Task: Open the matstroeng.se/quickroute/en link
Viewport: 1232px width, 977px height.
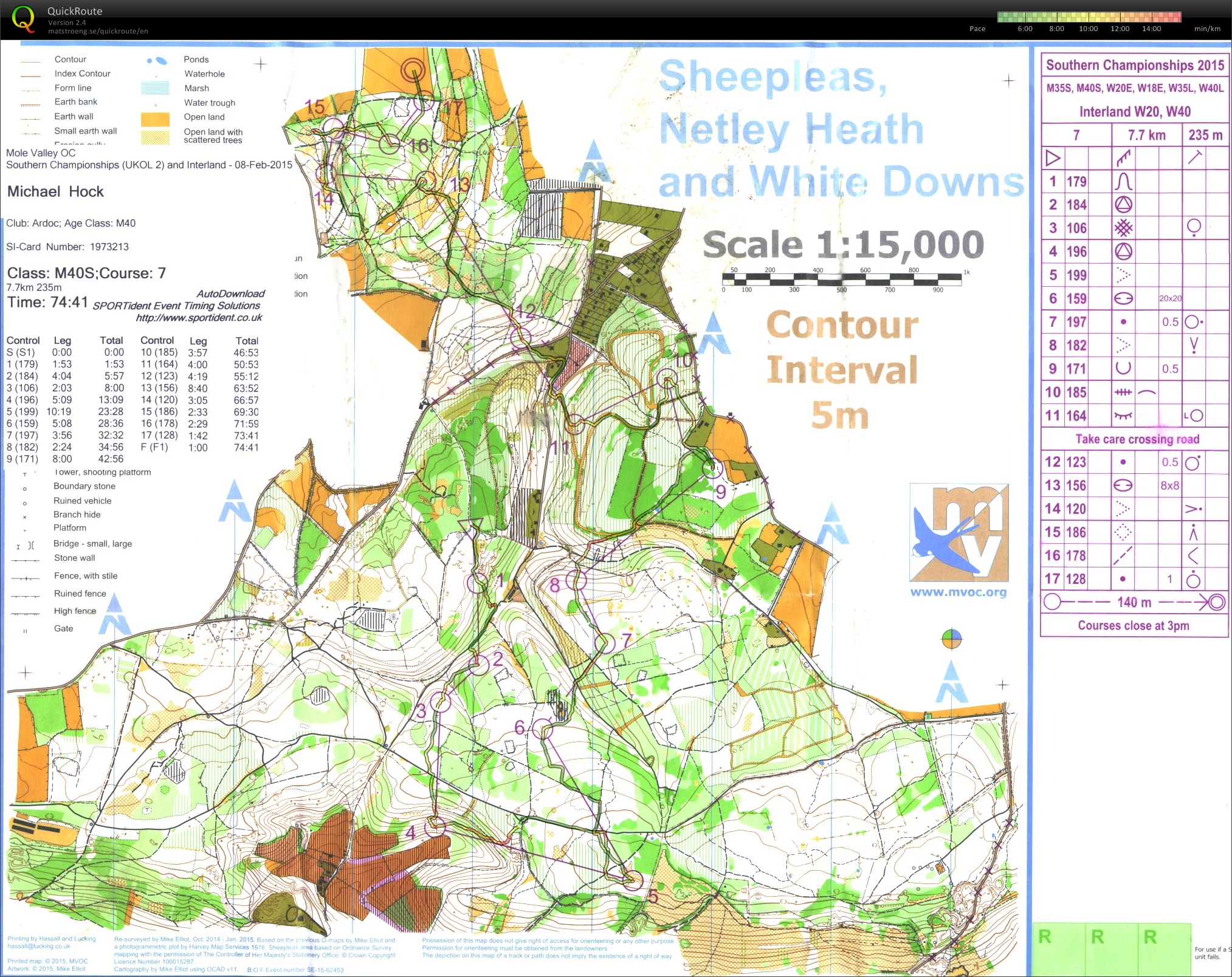Action: click(98, 31)
